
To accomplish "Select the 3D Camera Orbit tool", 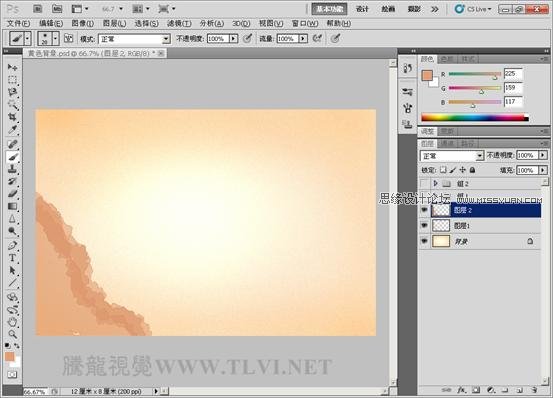I will point(13,310).
